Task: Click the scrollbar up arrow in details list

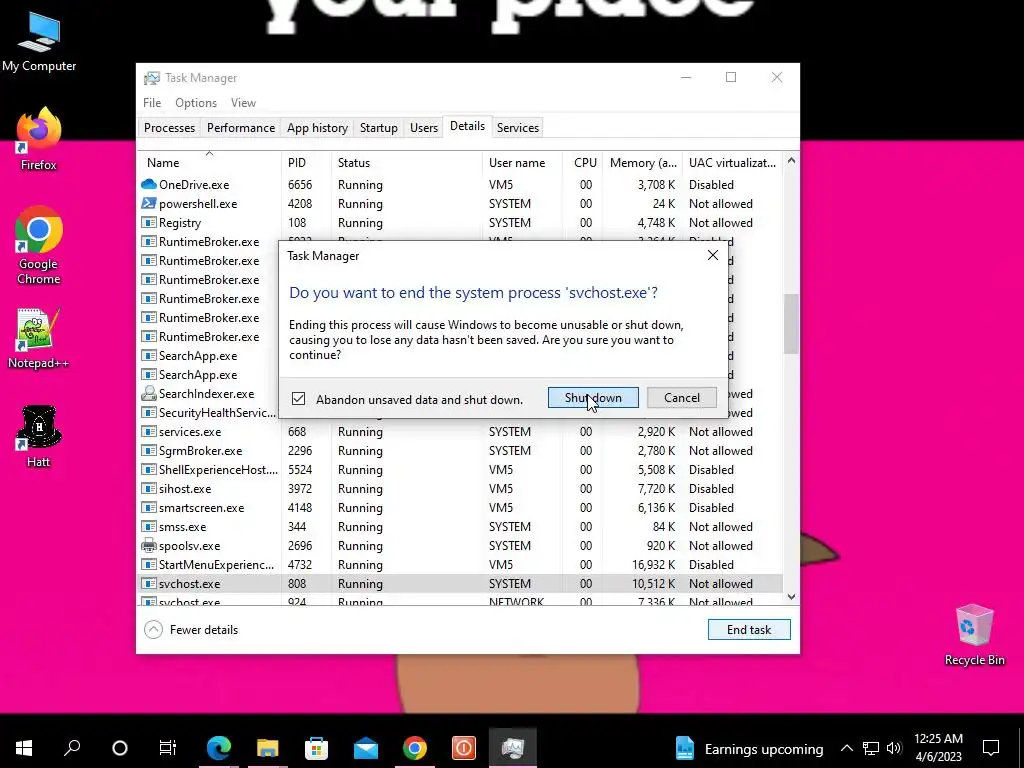Action: (x=792, y=160)
